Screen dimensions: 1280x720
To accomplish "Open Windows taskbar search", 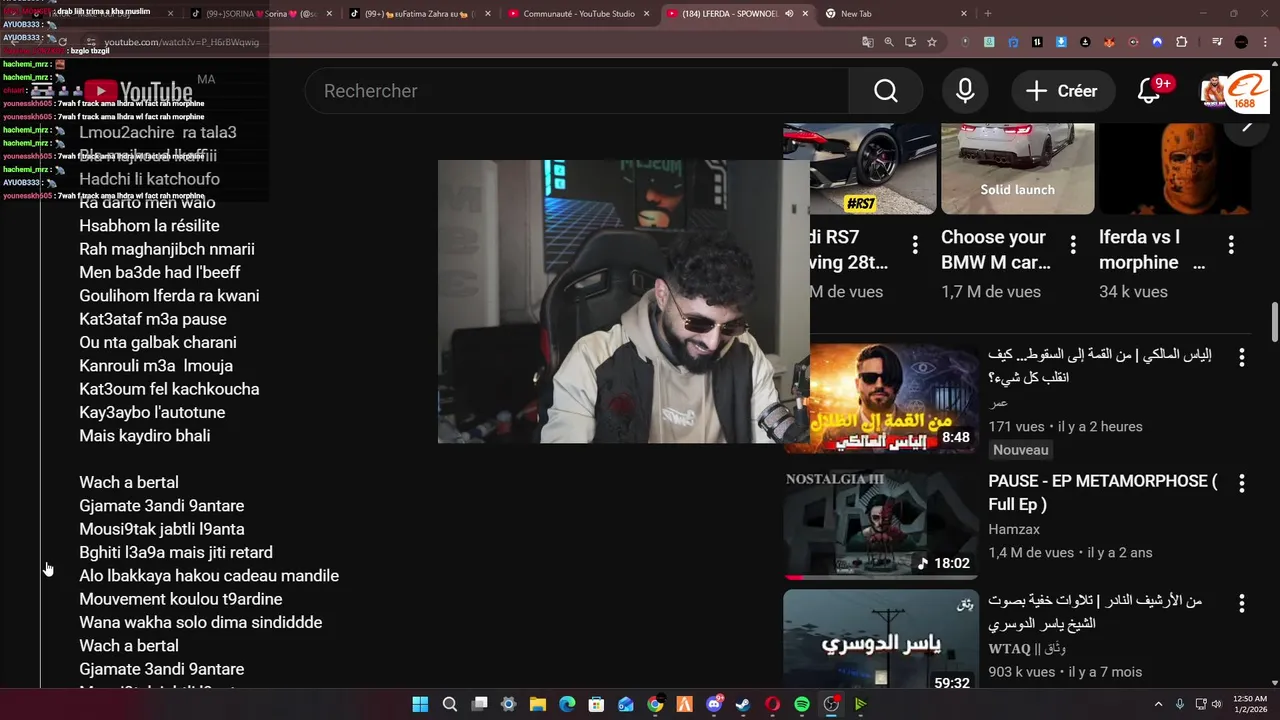I will click(x=450, y=705).
